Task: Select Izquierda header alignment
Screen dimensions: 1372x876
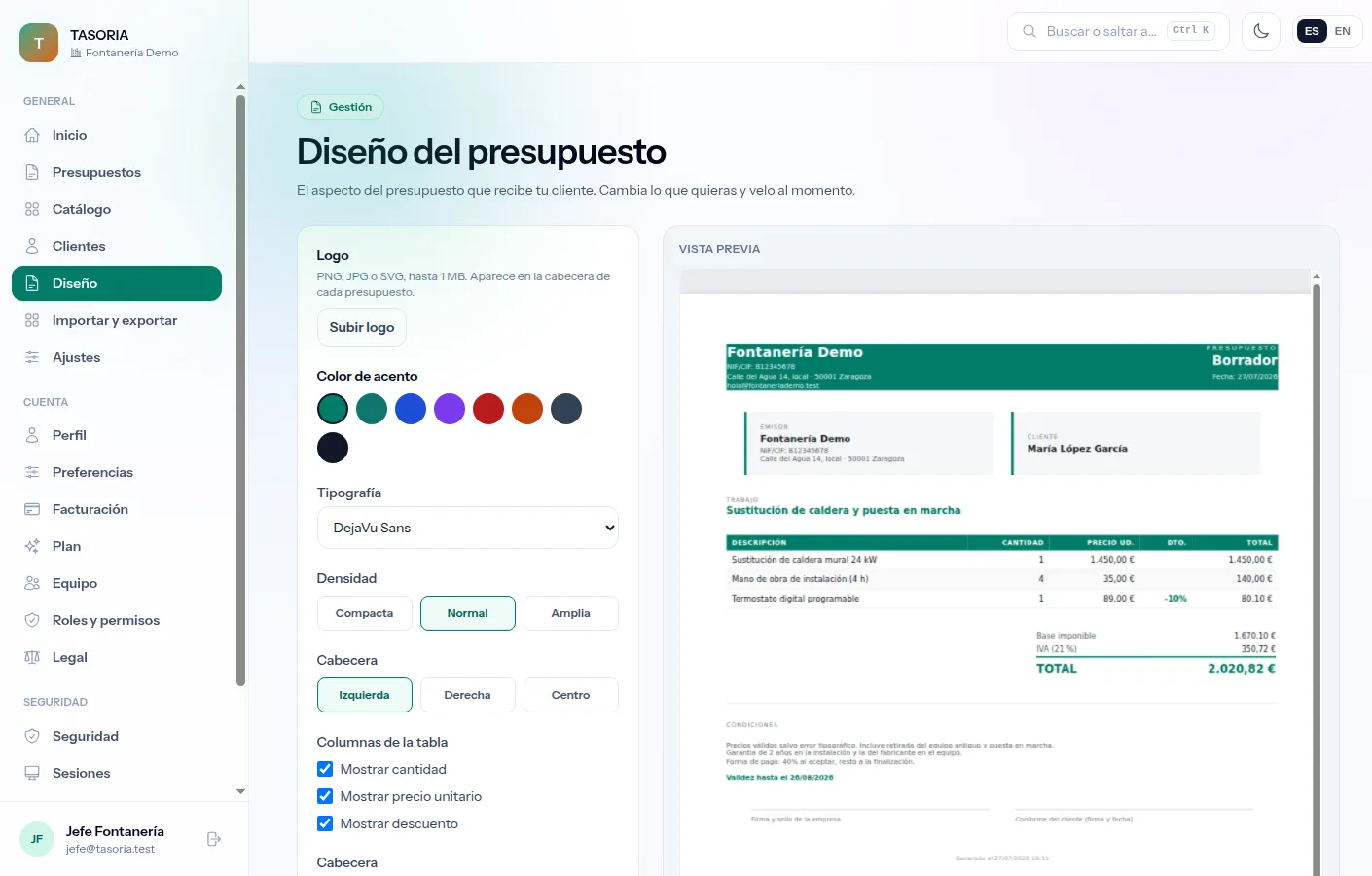Action: (x=365, y=695)
